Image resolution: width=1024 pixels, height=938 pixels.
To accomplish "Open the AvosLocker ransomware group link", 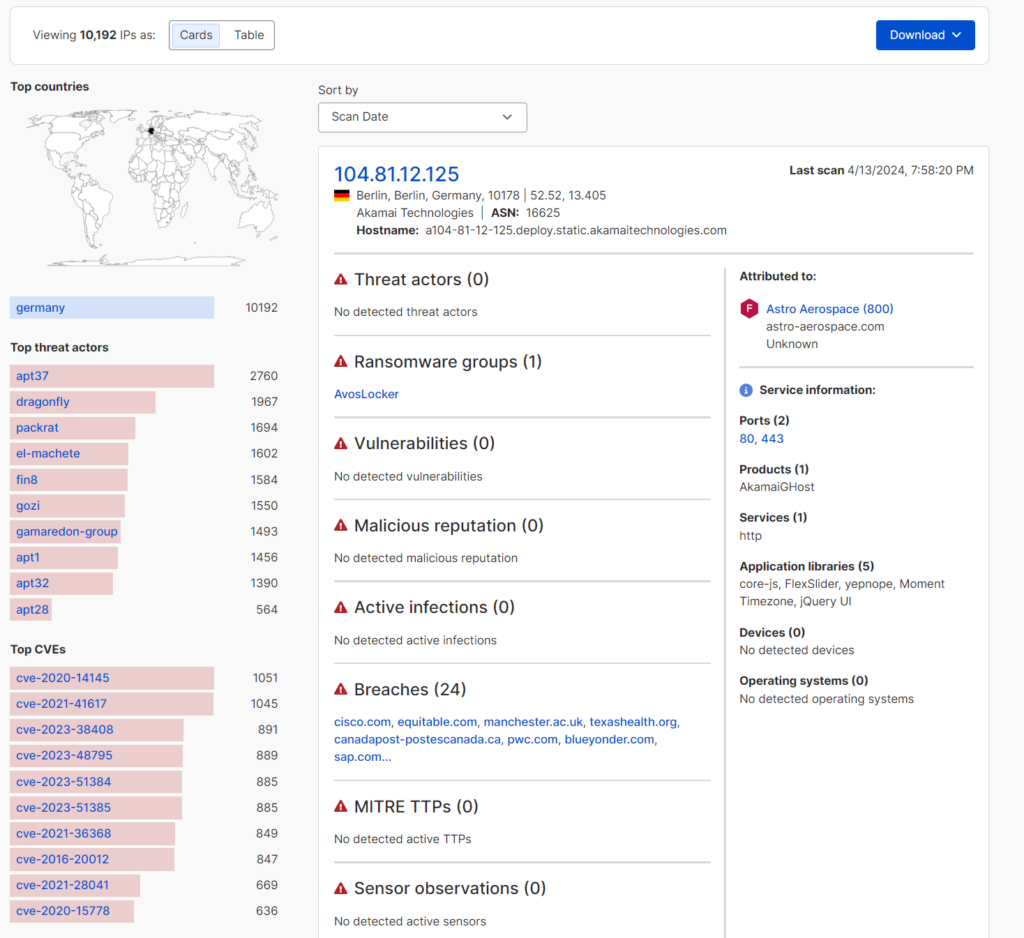I will click(366, 394).
